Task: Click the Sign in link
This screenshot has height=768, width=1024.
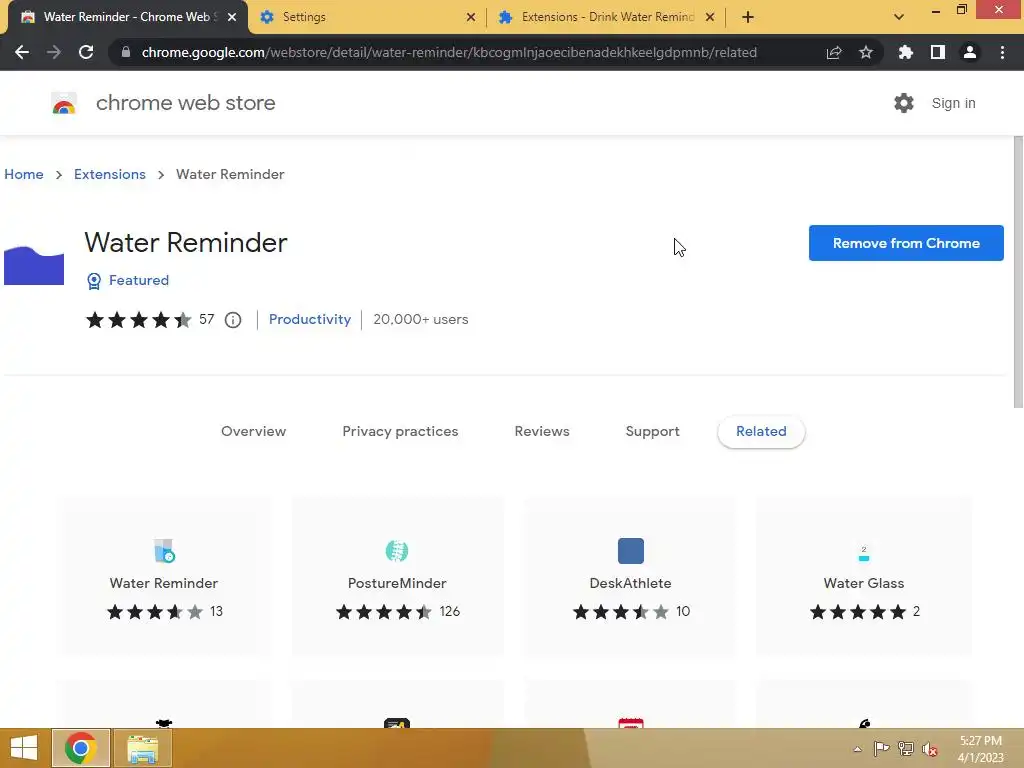Action: (953, 103)
